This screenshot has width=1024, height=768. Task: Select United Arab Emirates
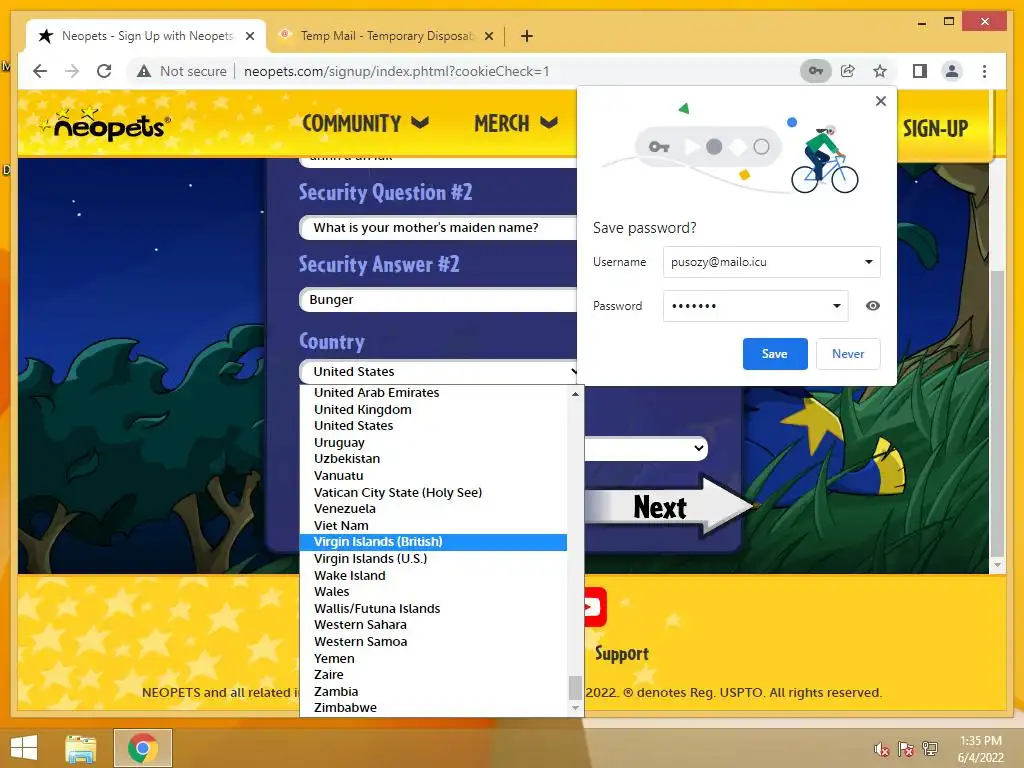[434, 392]
